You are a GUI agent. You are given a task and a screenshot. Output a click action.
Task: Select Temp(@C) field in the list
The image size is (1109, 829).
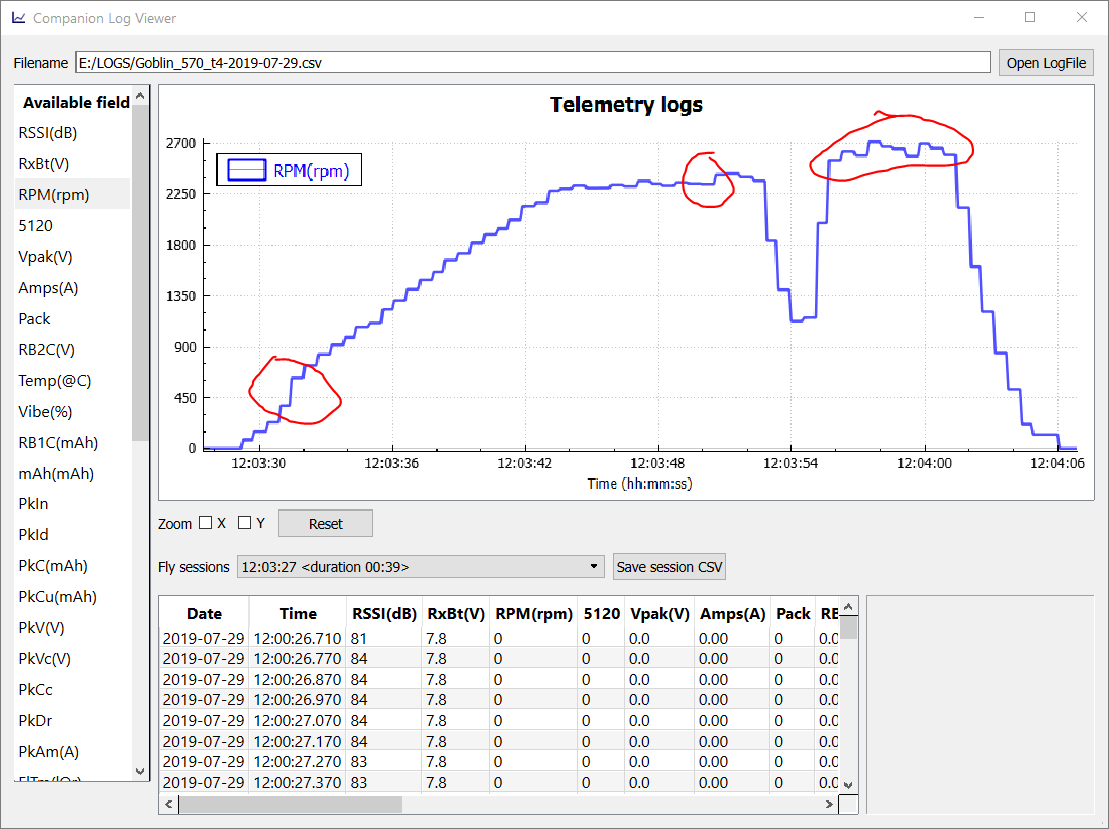(x=52, y=381)
